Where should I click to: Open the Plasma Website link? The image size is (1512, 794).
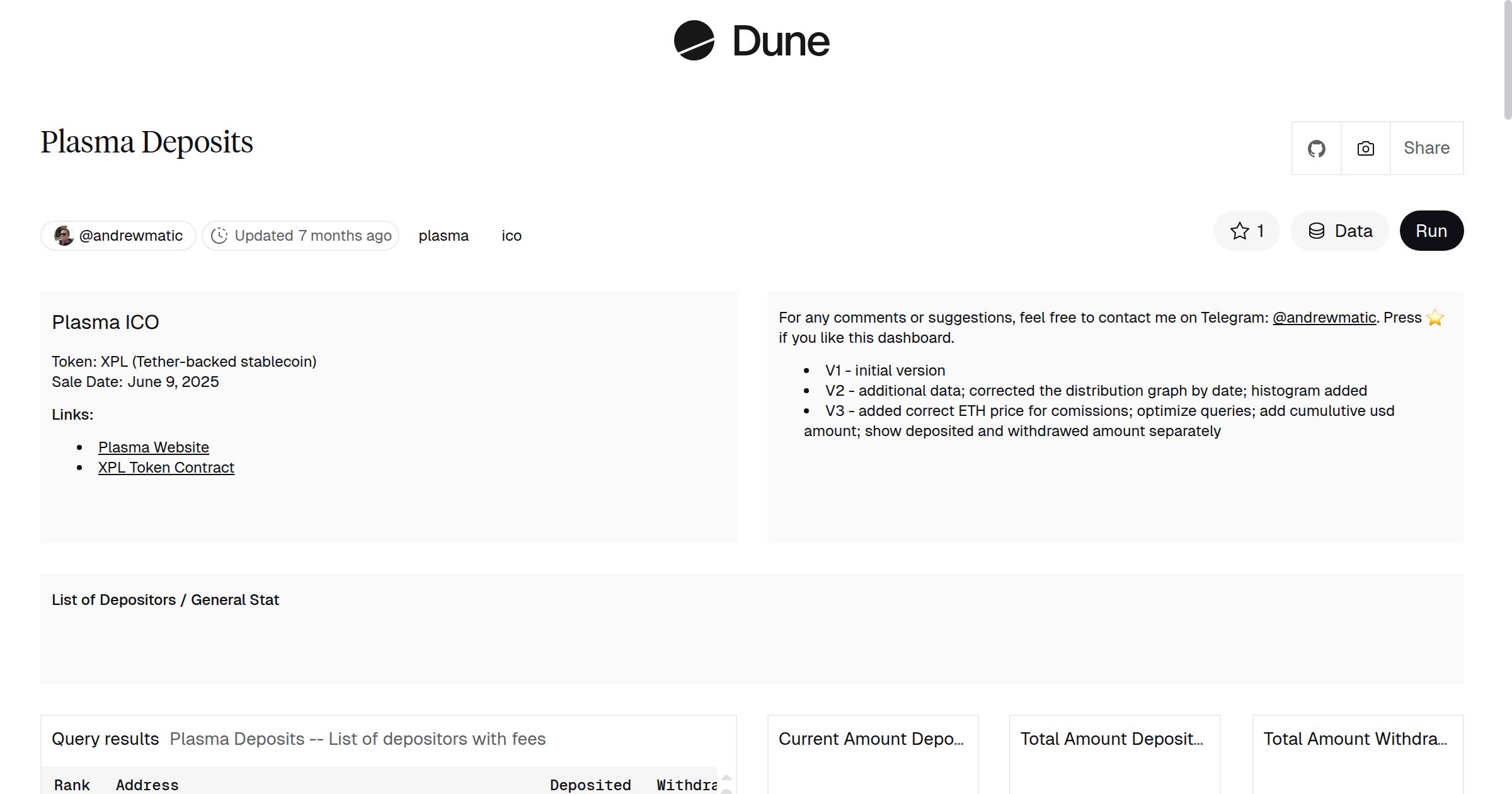tap(153, 447)
